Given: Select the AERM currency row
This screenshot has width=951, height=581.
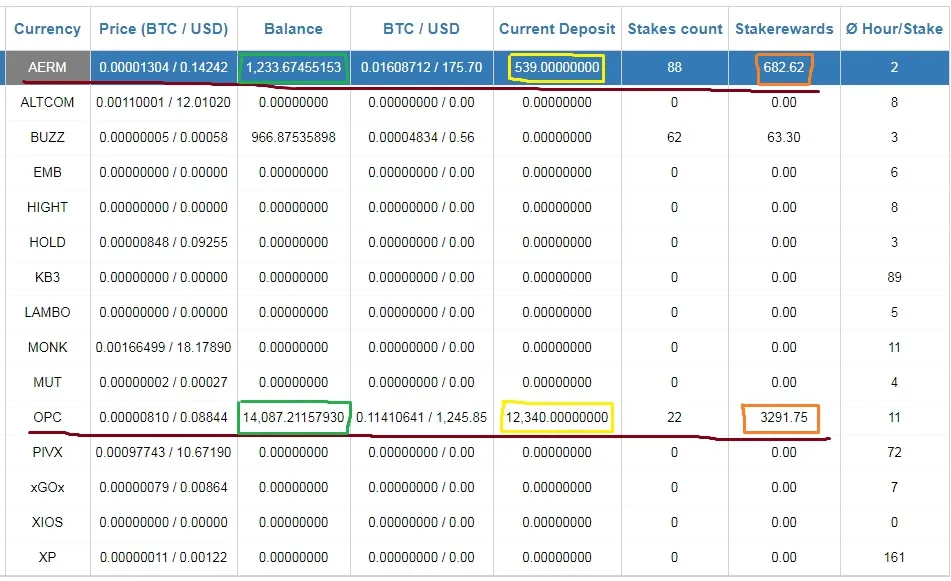Looking at the screenshot, I should 478,67.
